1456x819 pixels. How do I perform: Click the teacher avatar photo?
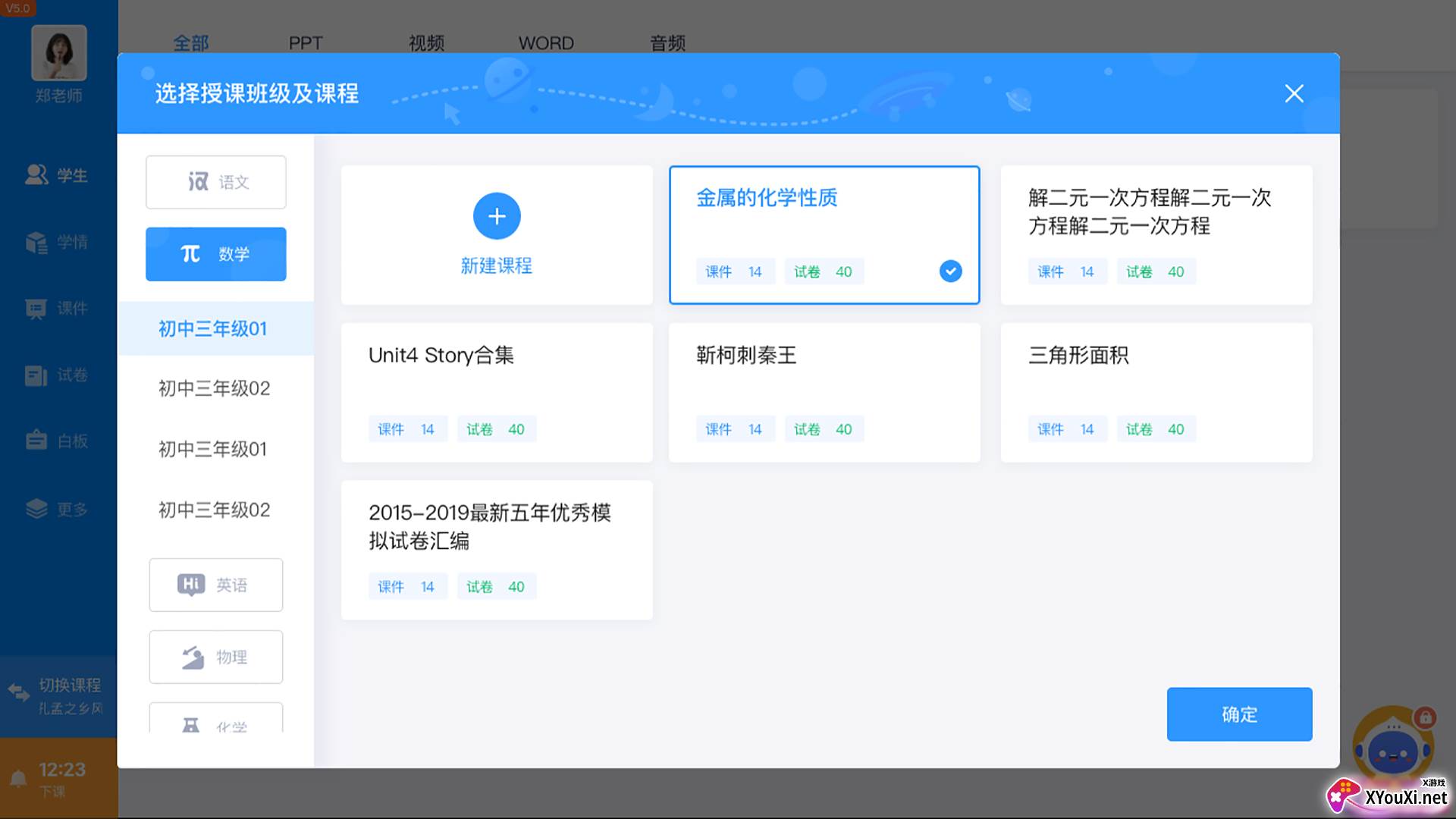click(59, 53)
